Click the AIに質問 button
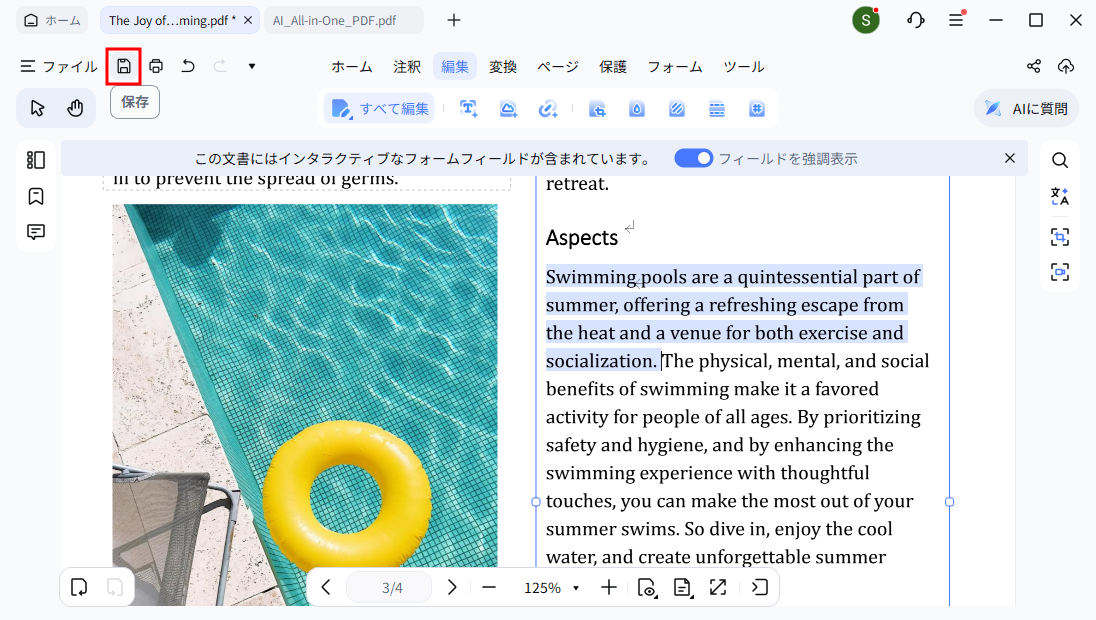Viewport: 1096px width, 620px height. pos(1026,107)
